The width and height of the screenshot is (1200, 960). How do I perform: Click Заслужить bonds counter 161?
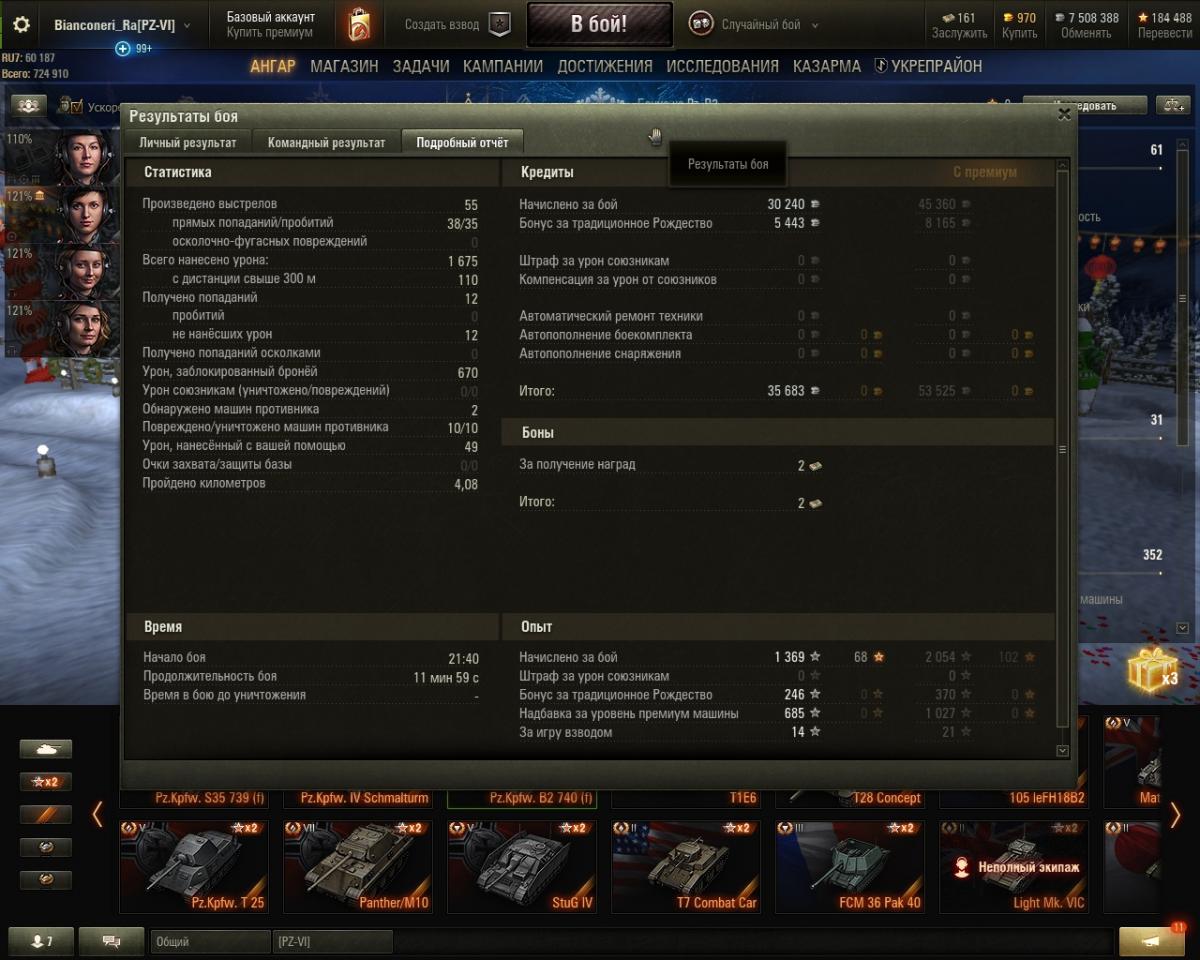coord(959,25)
